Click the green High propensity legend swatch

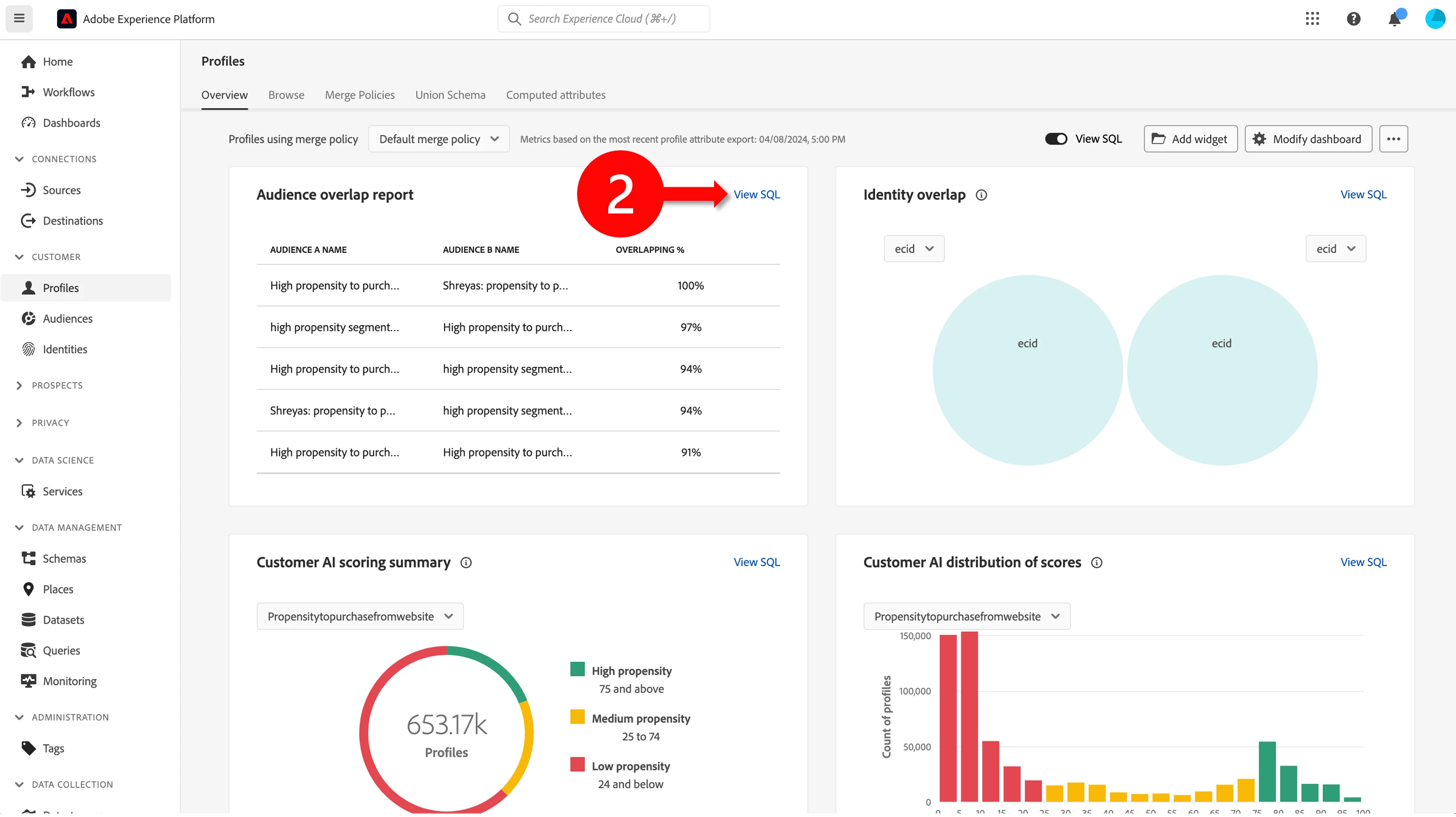click(x=577, y=669)
